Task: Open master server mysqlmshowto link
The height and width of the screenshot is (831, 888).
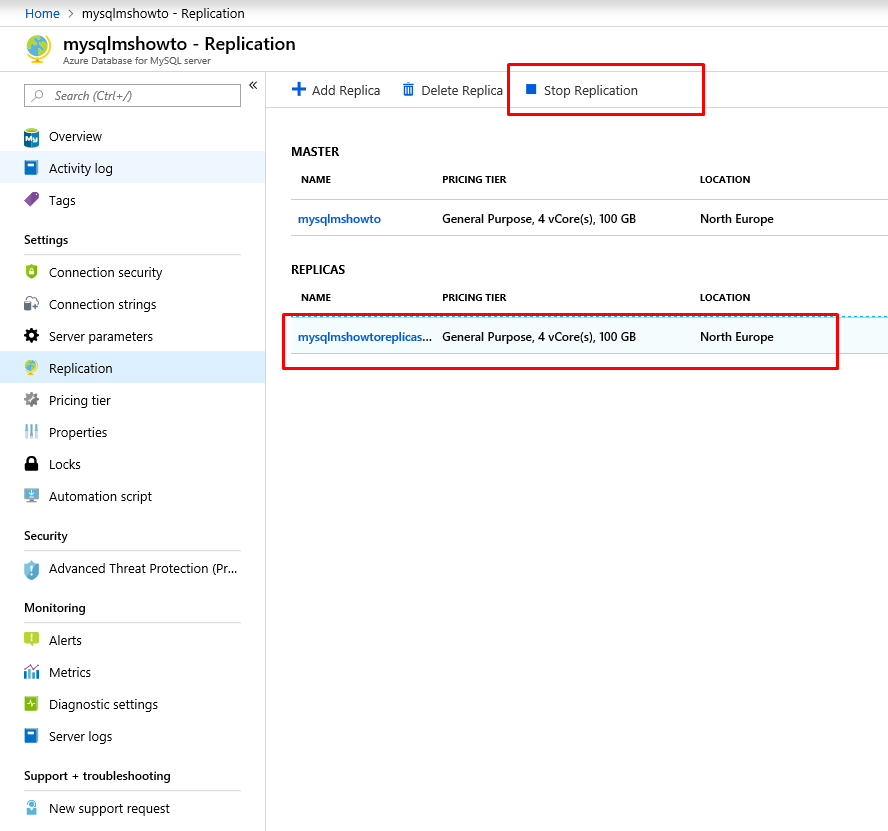Action: [339, 219]
